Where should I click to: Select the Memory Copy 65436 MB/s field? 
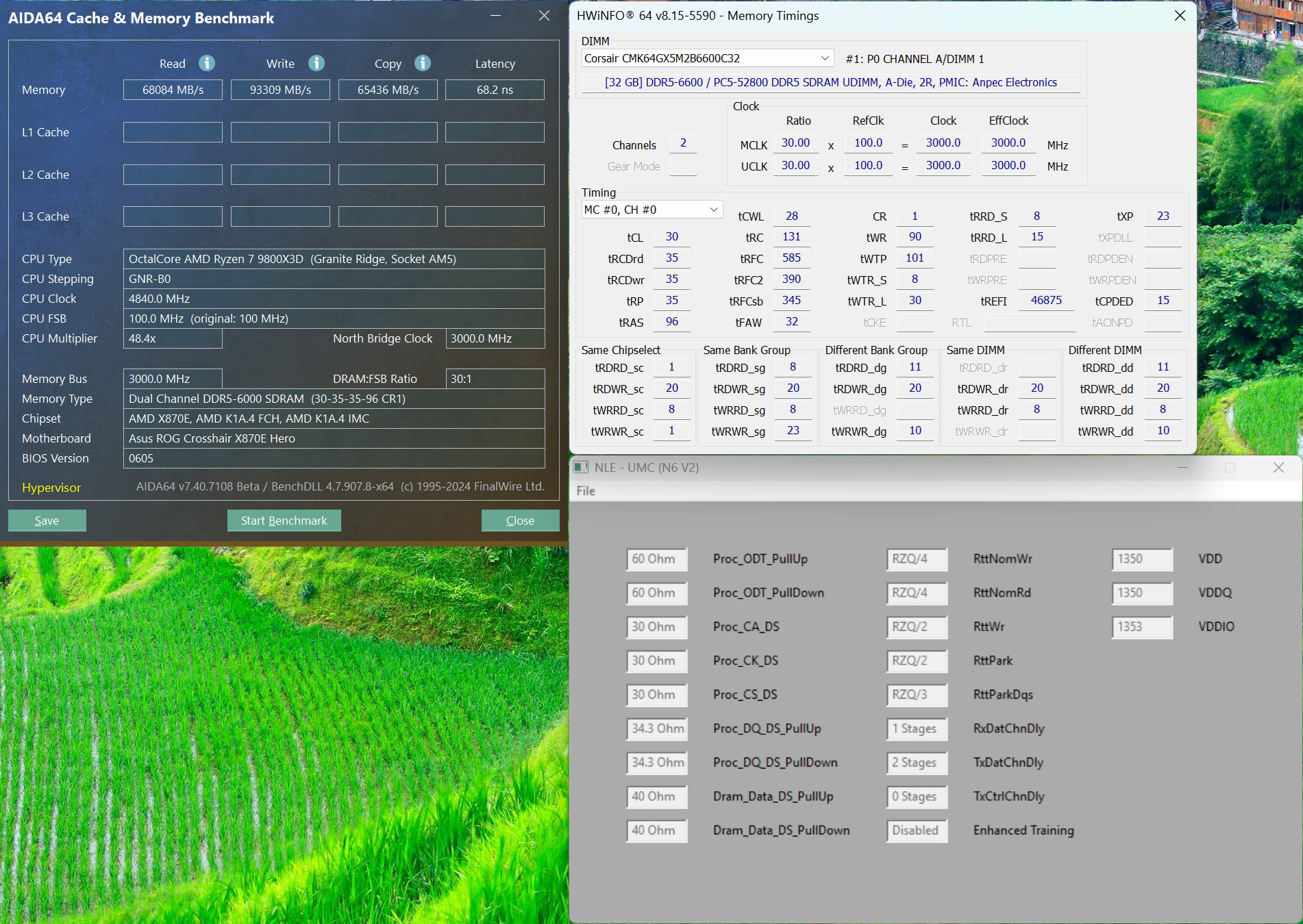pos(388,90)
